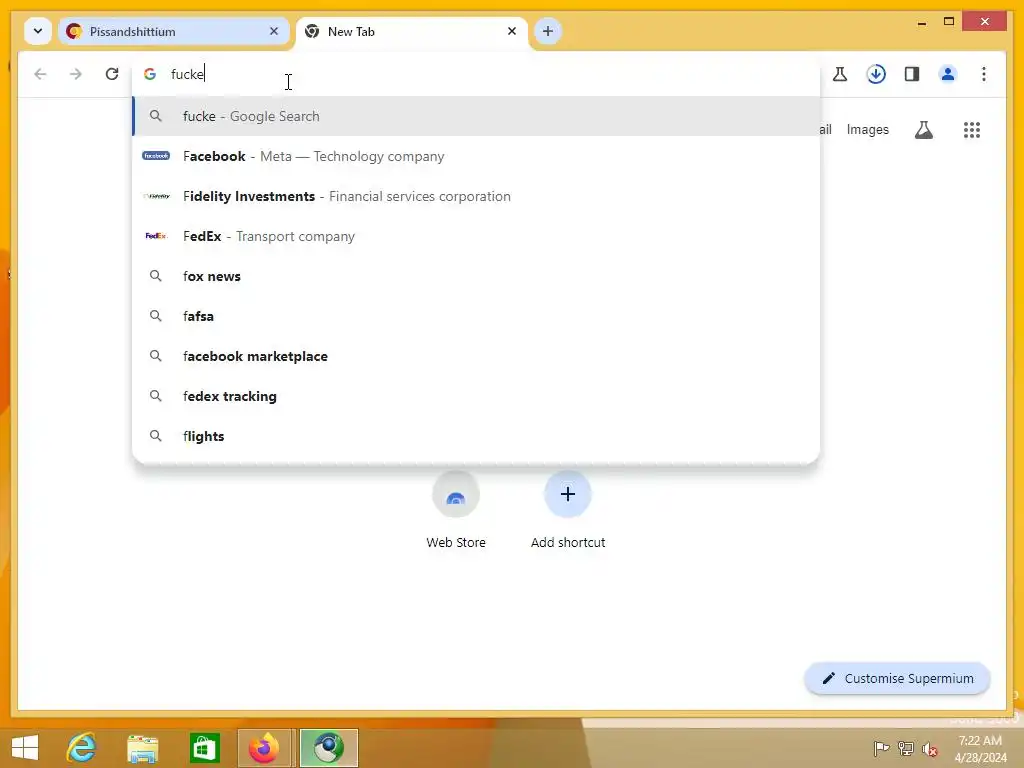Viewport: 1024px width, 768px height.
Task: Choose the FedEx Transport company suggestion
Action: (475, 236)
